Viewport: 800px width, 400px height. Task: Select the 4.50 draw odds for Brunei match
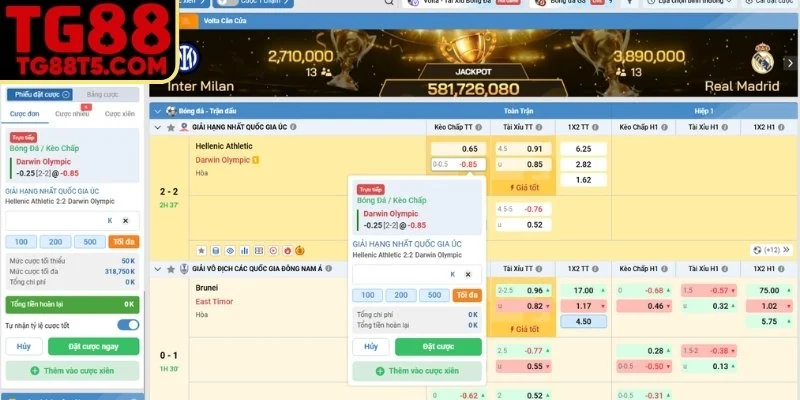583,321
